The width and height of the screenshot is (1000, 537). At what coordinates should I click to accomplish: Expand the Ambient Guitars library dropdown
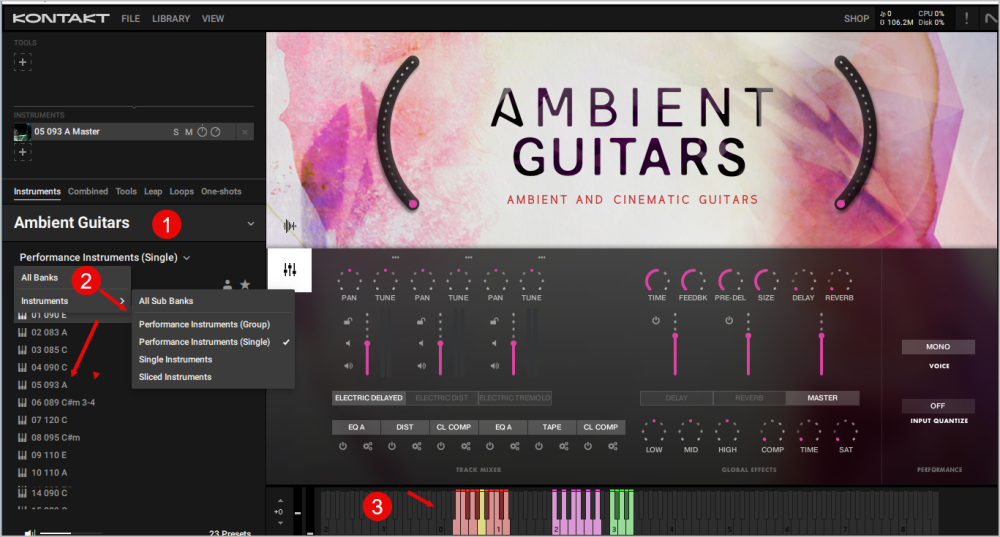251,224
